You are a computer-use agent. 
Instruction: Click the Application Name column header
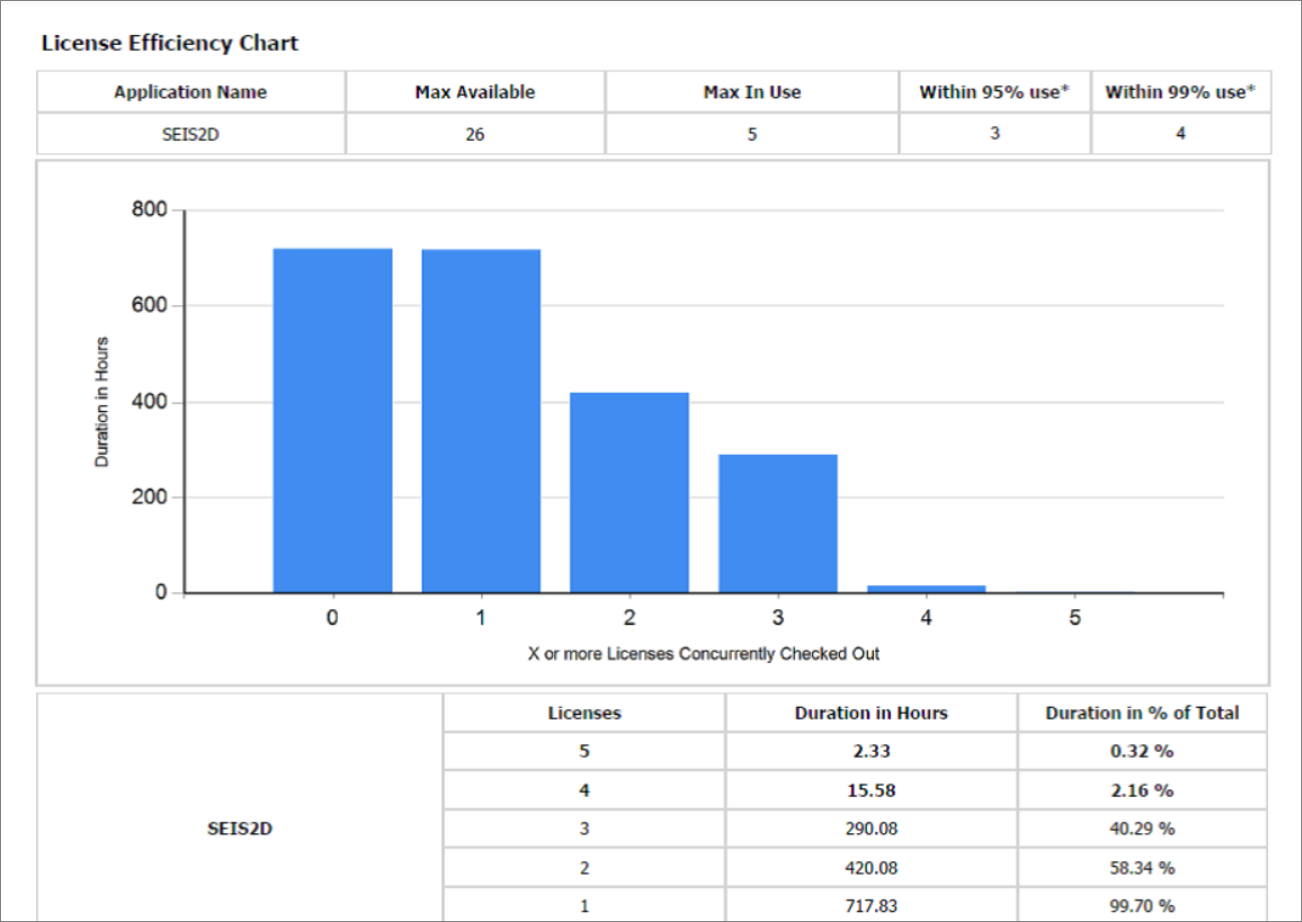tap(191, 92)
